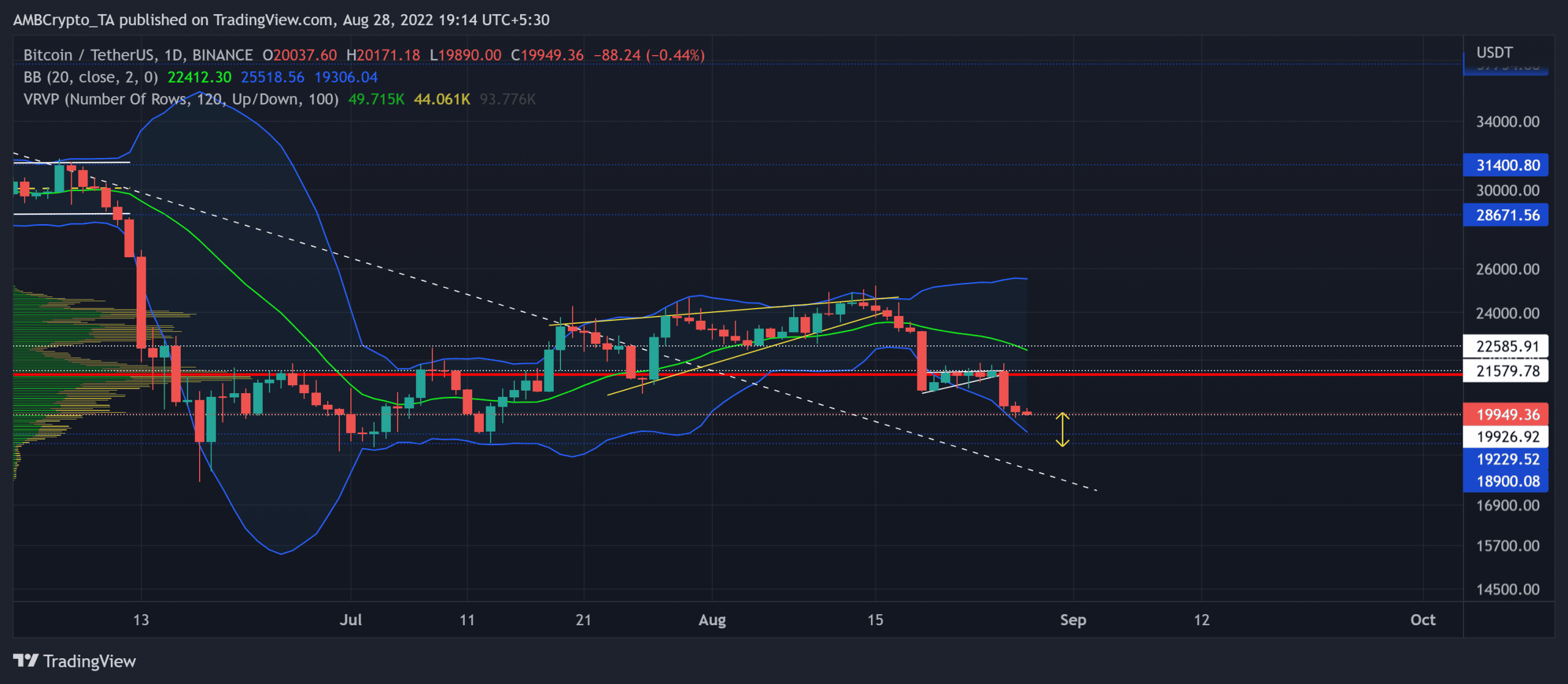Click the Oct date label on time axis
This screenshot has width=1568, height=684.
point(1423,620)
